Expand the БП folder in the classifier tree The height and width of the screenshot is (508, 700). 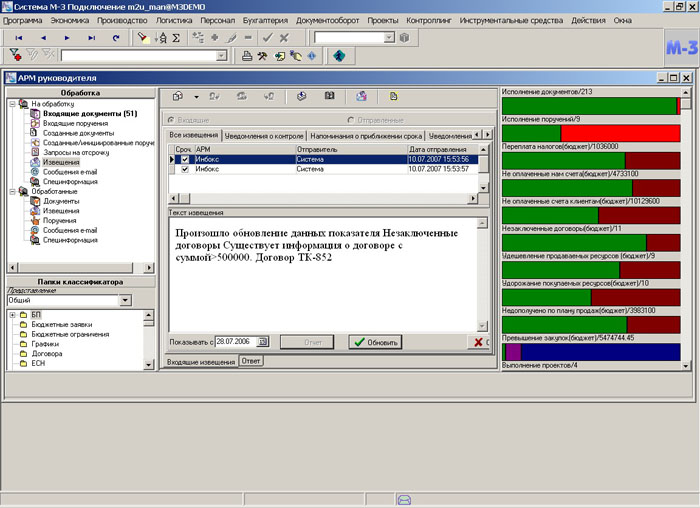click(x=12, y=315)
